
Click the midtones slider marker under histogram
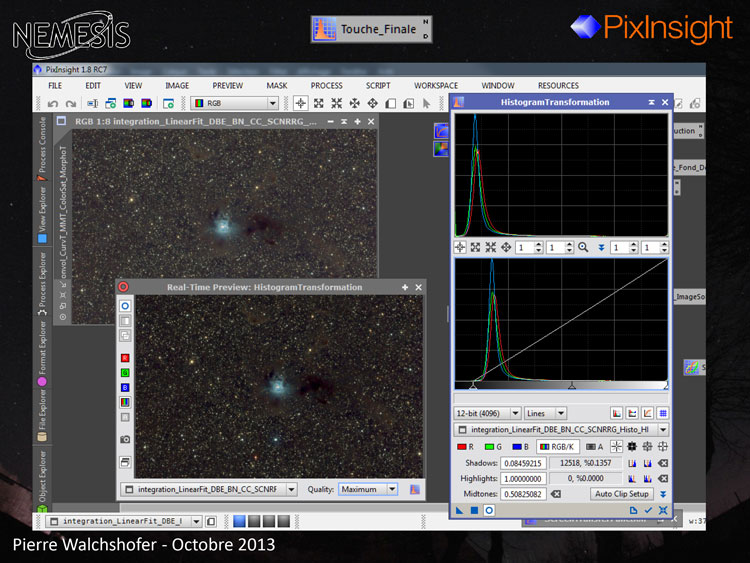(x=572, y=385)
